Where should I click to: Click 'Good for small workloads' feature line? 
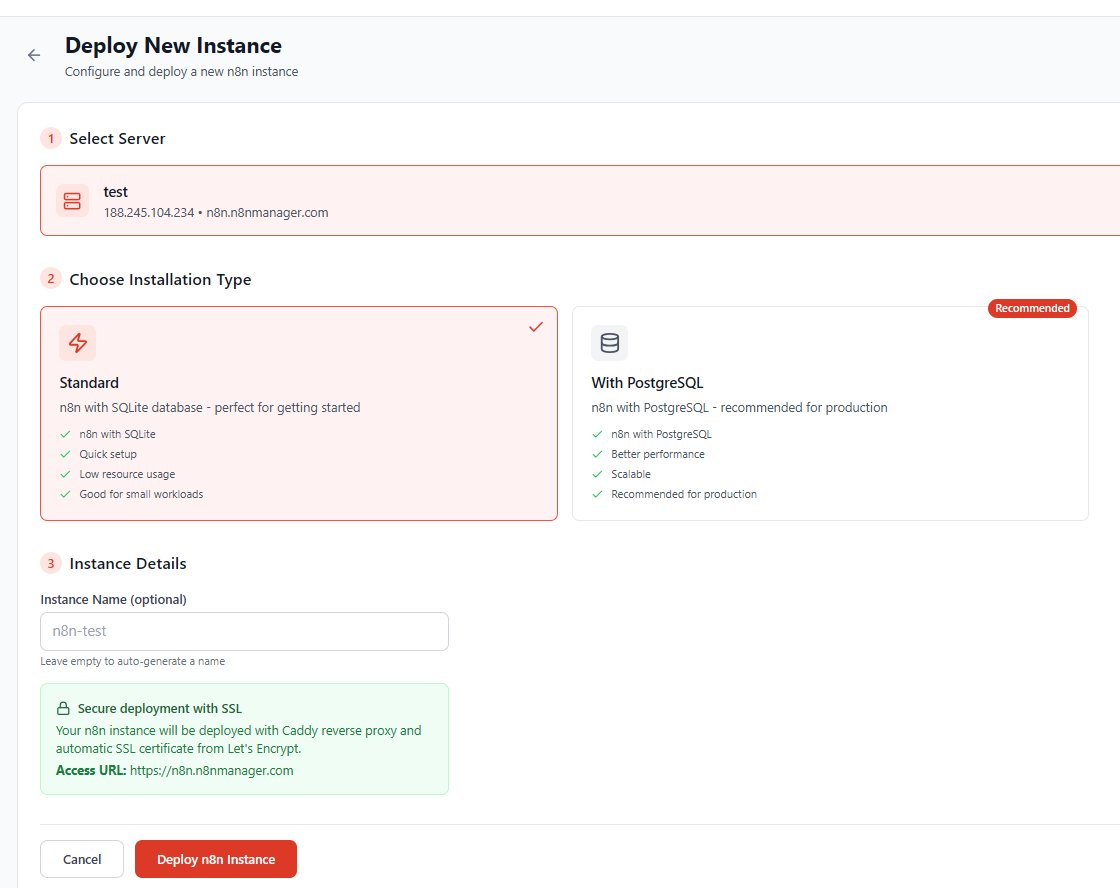(141, 494)
